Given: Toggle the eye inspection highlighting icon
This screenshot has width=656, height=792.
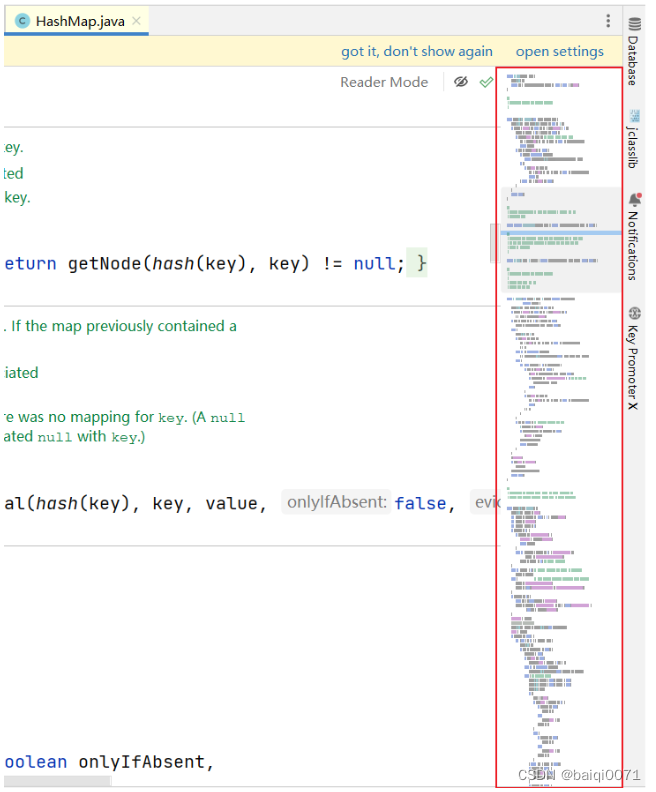Looking at the screenshot, I should (x=461, y=82).
